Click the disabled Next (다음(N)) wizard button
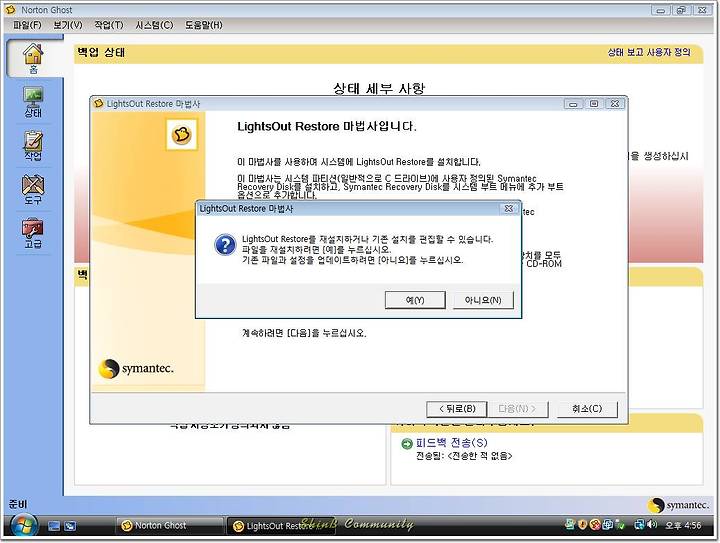Viewport: 720px width, 543px height. pos(517,409)
